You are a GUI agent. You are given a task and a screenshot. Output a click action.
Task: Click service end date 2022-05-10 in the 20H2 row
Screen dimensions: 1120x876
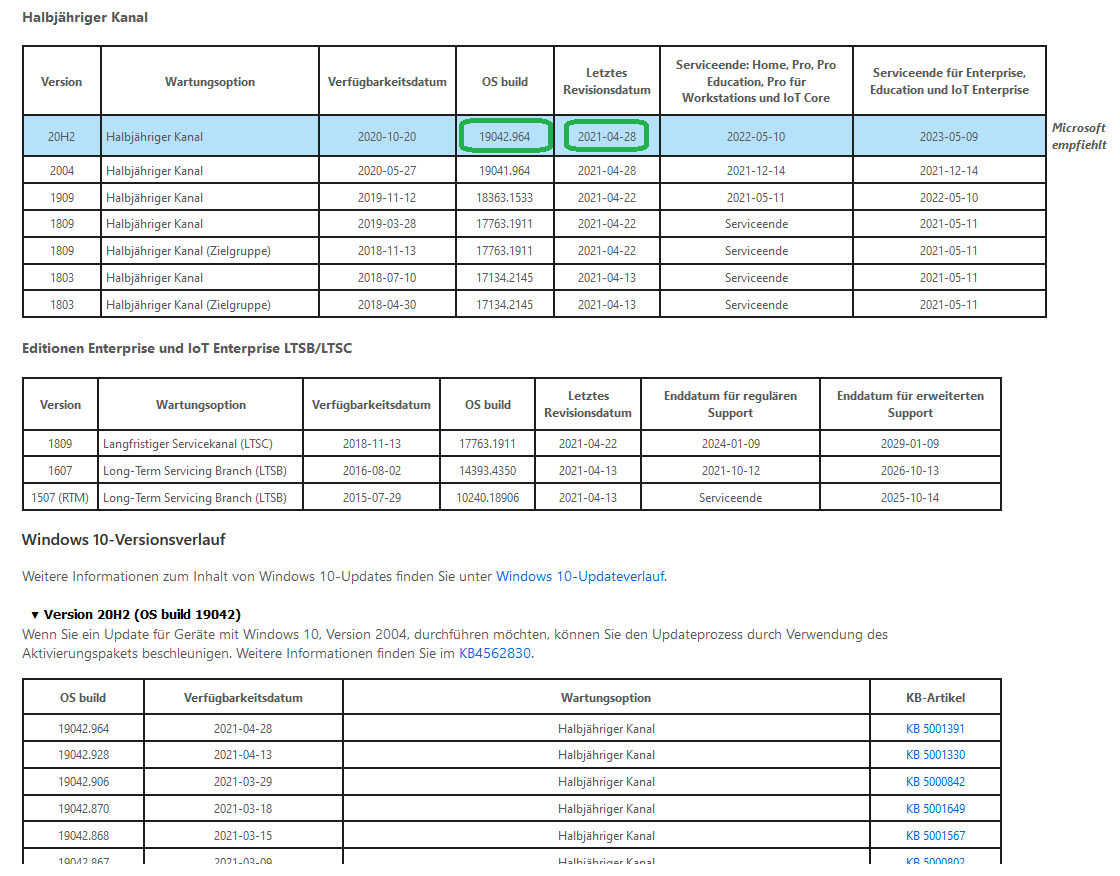coord(756,136)
